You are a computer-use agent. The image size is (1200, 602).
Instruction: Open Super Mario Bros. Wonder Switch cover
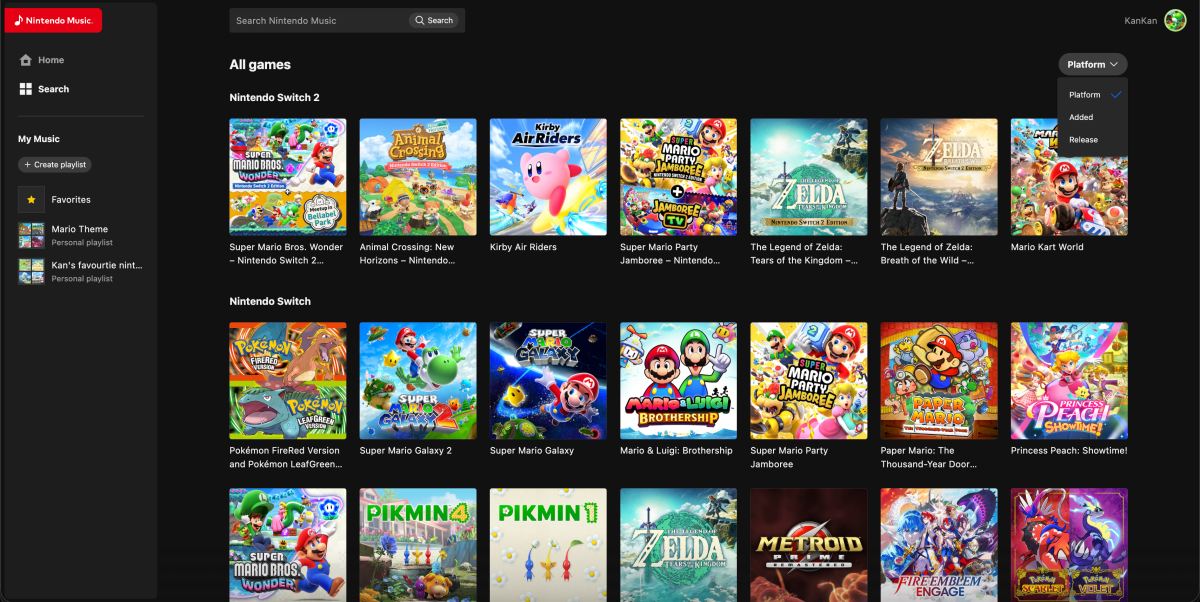288,545
